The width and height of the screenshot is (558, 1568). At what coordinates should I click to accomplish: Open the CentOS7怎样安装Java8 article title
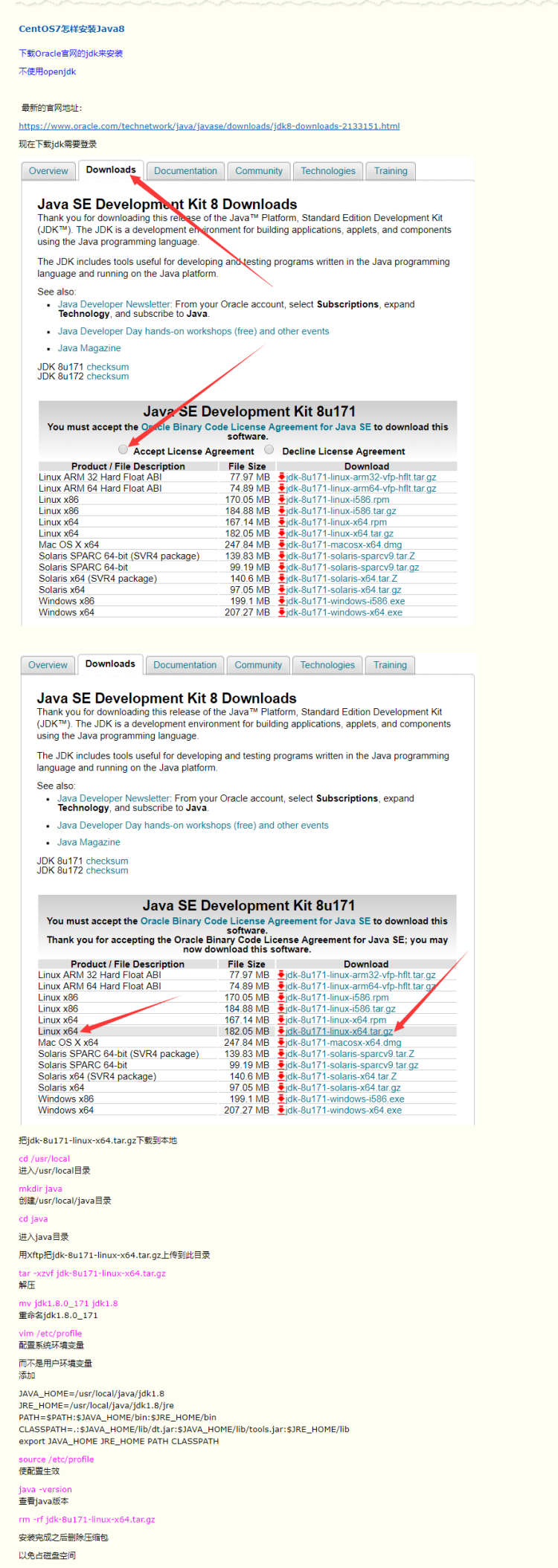pyautogui.click(x=71, y=29)
